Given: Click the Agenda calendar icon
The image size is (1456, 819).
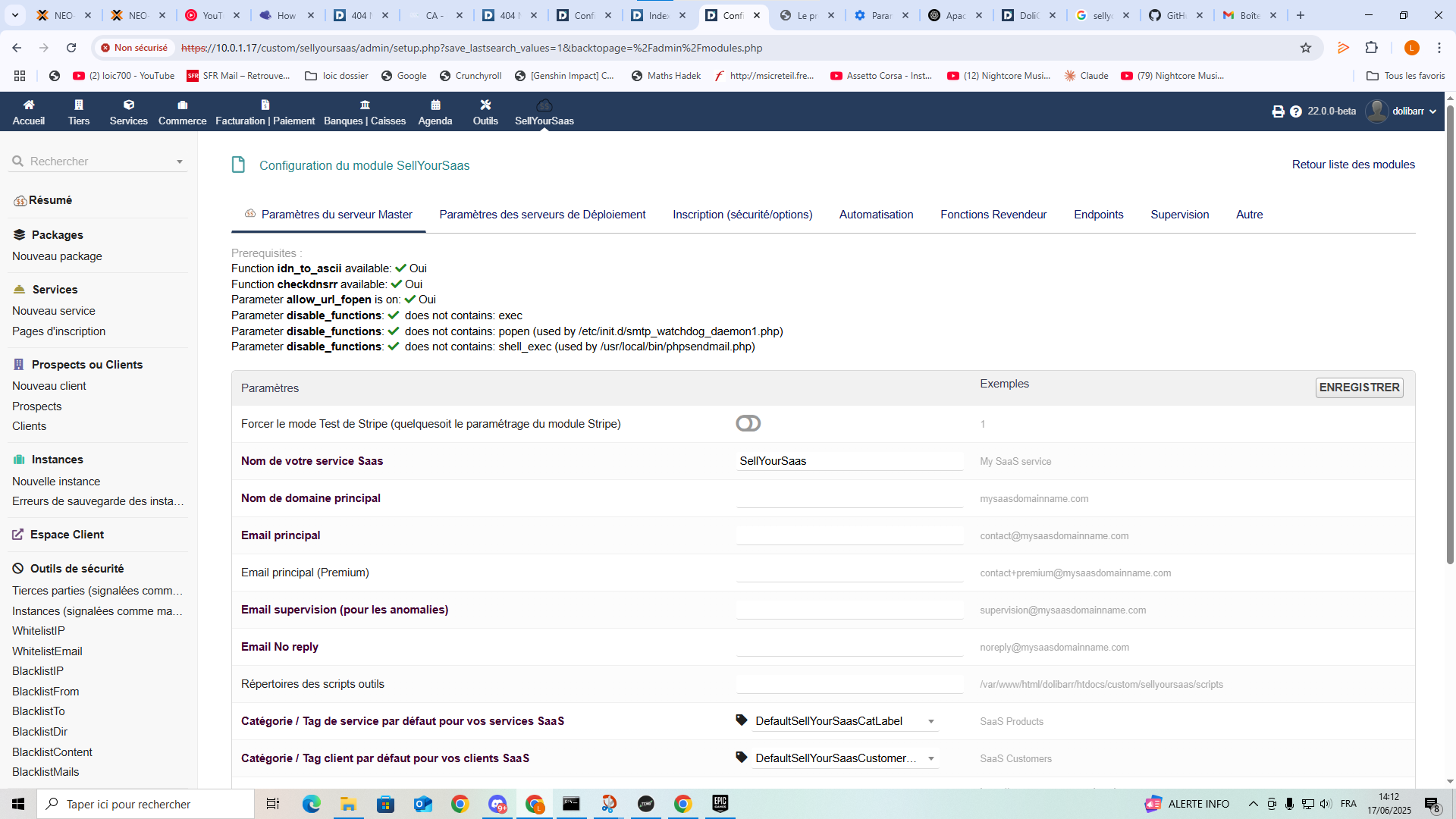Looking at the screenshot, I should pyautogui.click(x=435, y=105).
